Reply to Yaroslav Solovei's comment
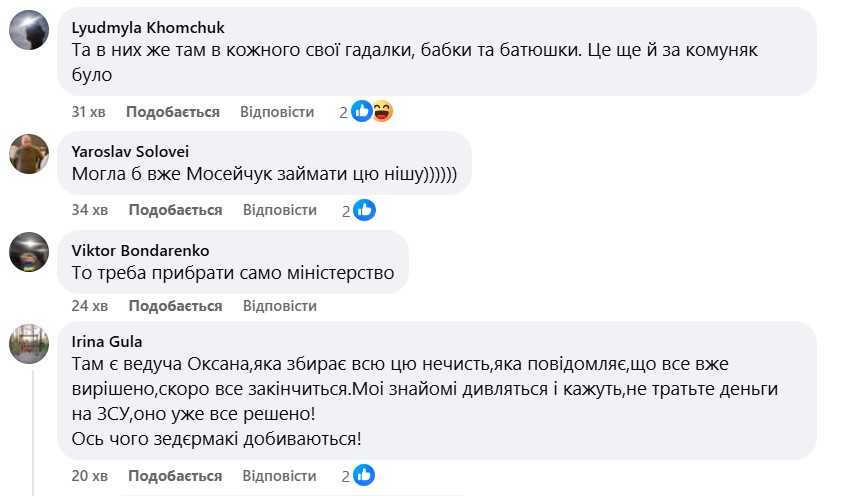 pyautogui.click(x=280, y=210)
